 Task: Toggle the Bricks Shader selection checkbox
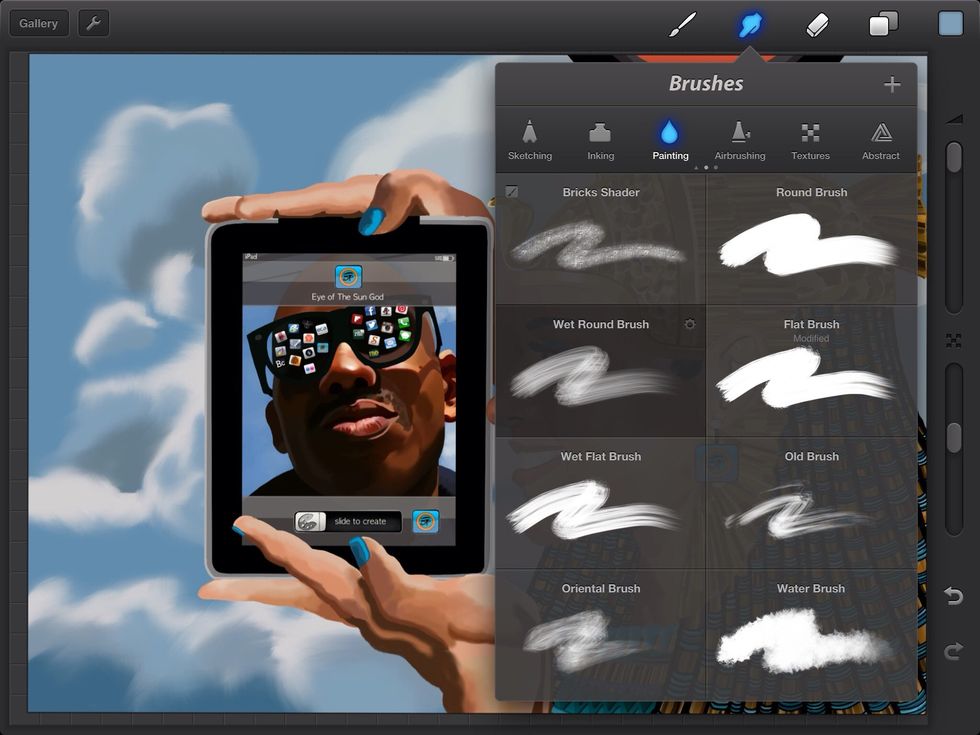(x=511, y=190)
